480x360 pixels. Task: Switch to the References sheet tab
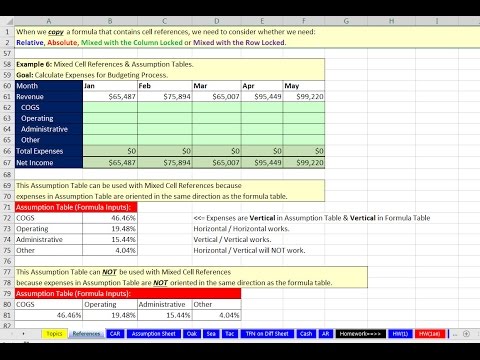(x=86, y=334)
